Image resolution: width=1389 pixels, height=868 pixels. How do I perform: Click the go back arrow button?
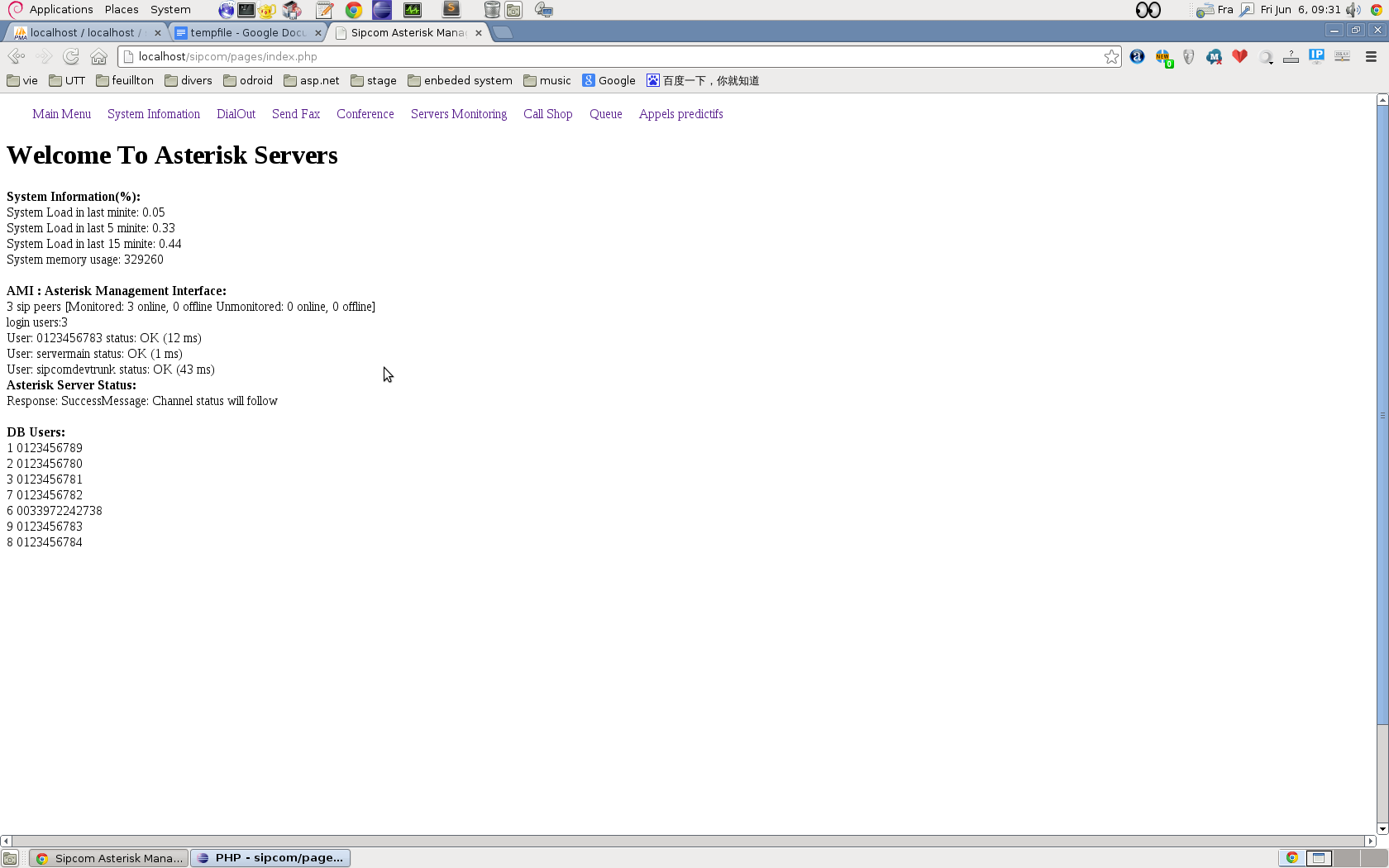pyautogui.click(x=16, y=56)
